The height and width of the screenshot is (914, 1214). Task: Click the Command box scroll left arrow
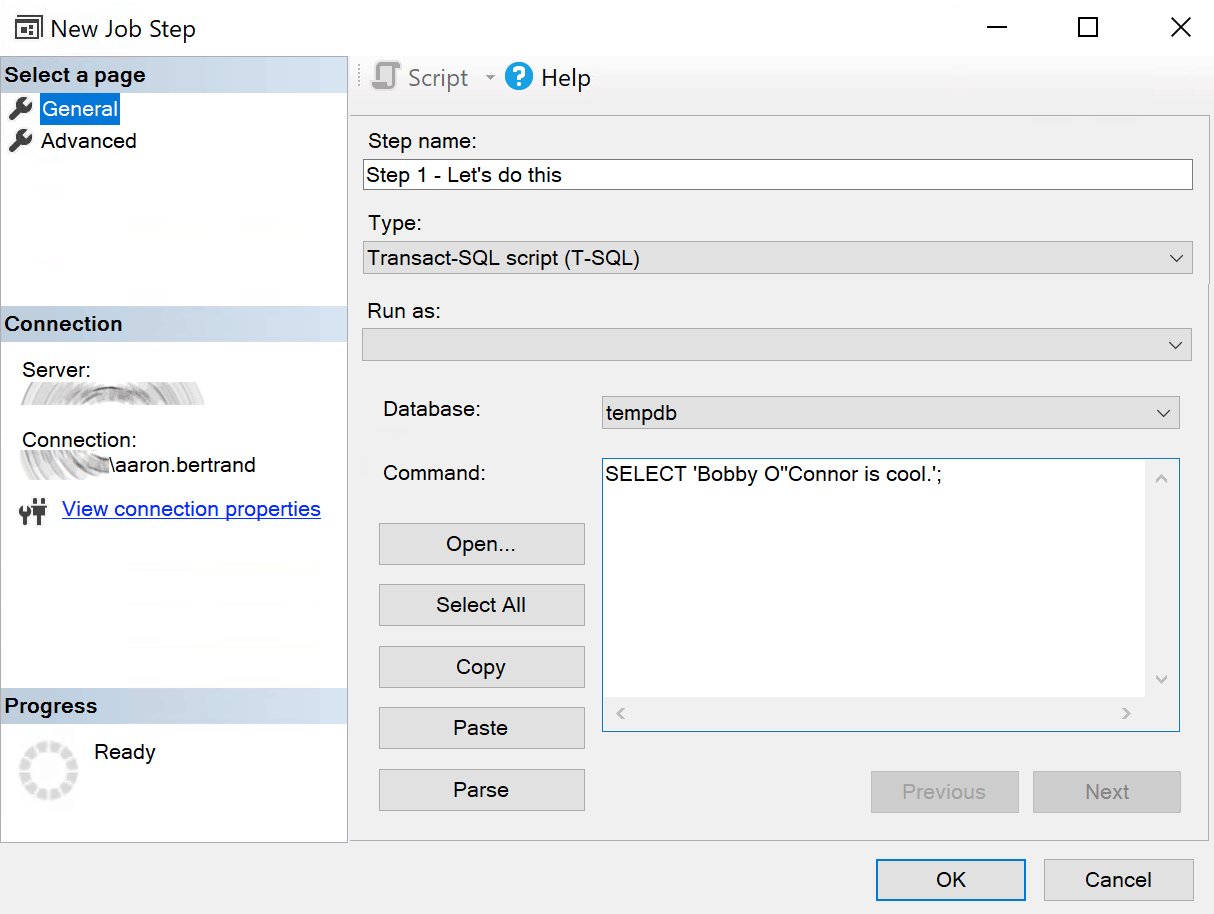(620, 713)
